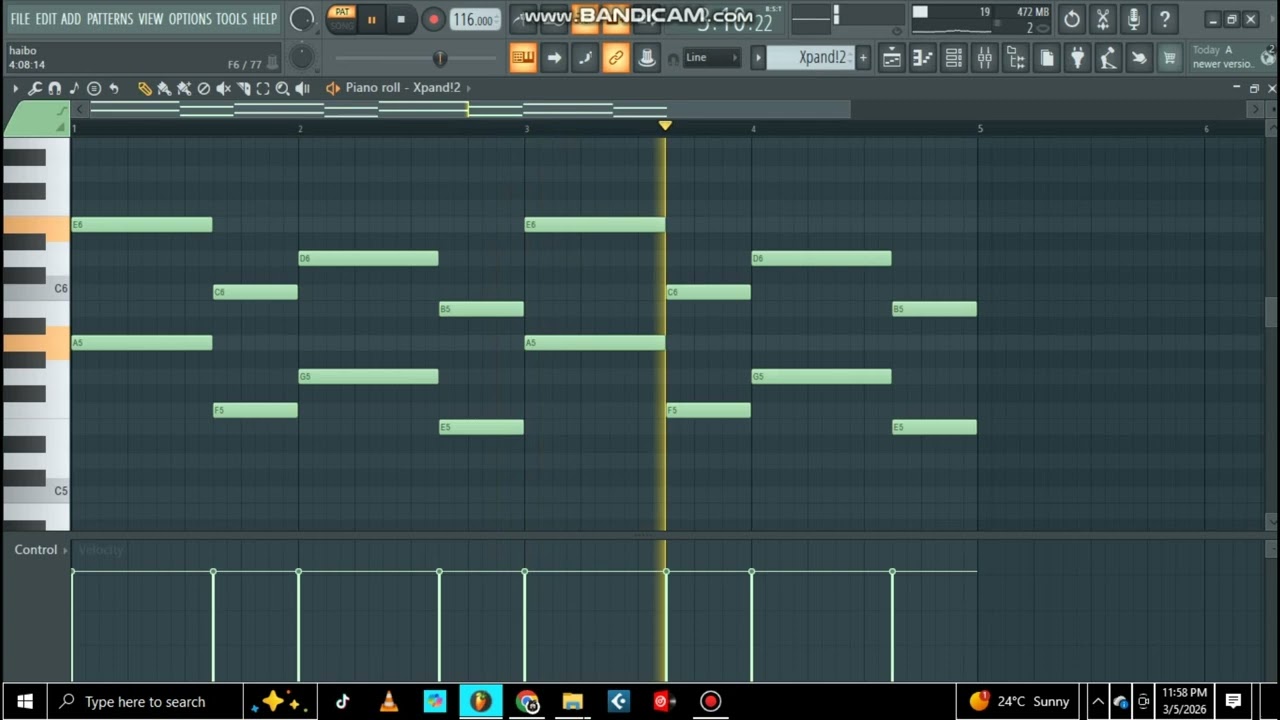Toggle note/clip grouping button
The image size is (1280, 720).
pos(585,58)
